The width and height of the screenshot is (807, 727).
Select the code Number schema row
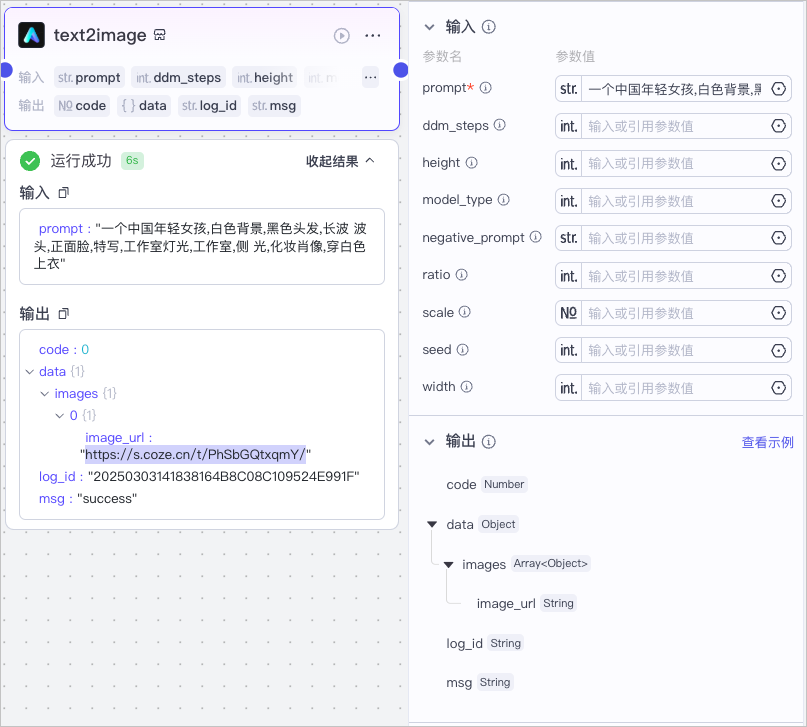click(486, 484)
